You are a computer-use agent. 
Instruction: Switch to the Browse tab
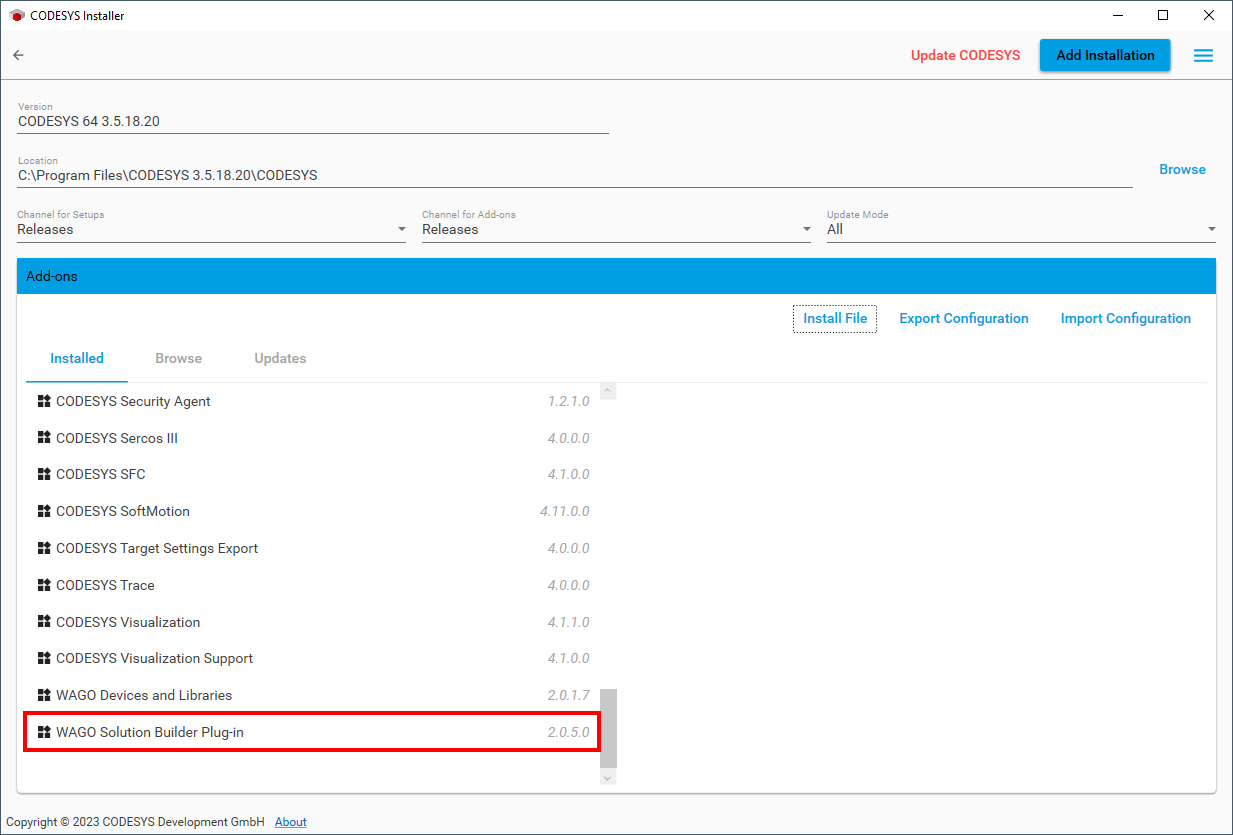pyautogui.click(x=179, y=358)
